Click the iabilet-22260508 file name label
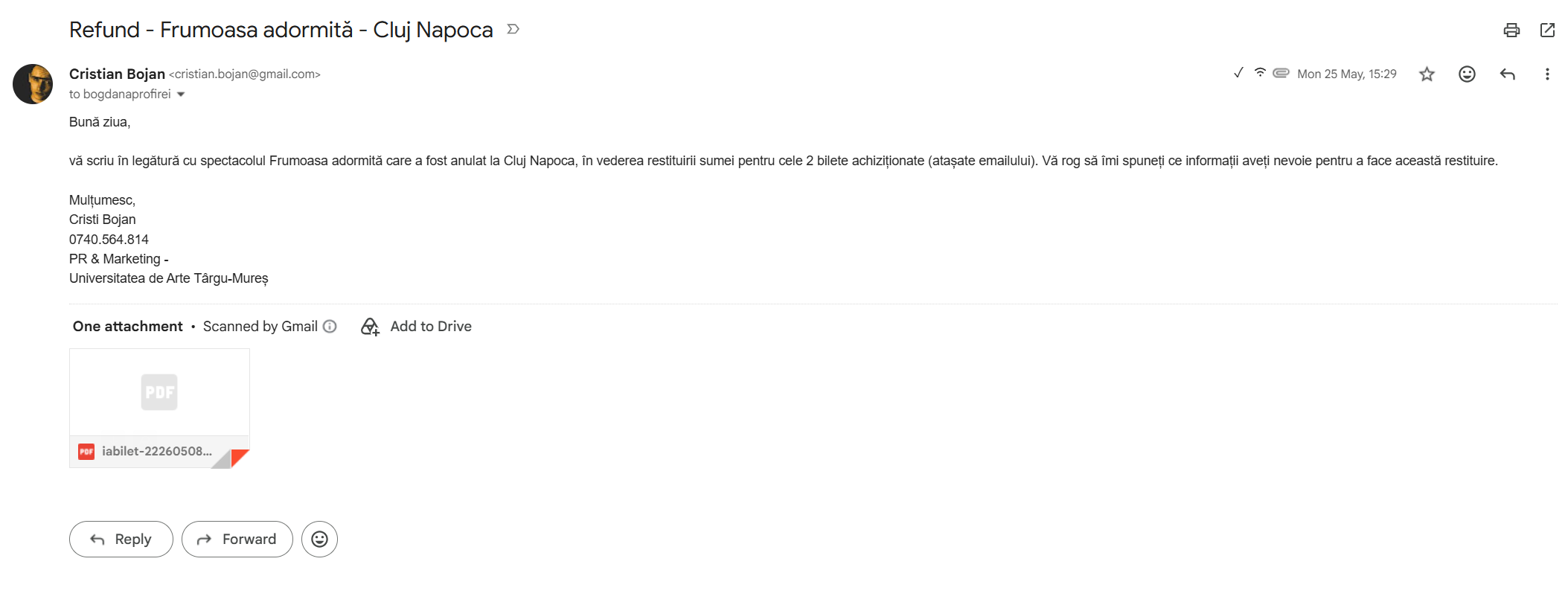 [x=157, y=451]
